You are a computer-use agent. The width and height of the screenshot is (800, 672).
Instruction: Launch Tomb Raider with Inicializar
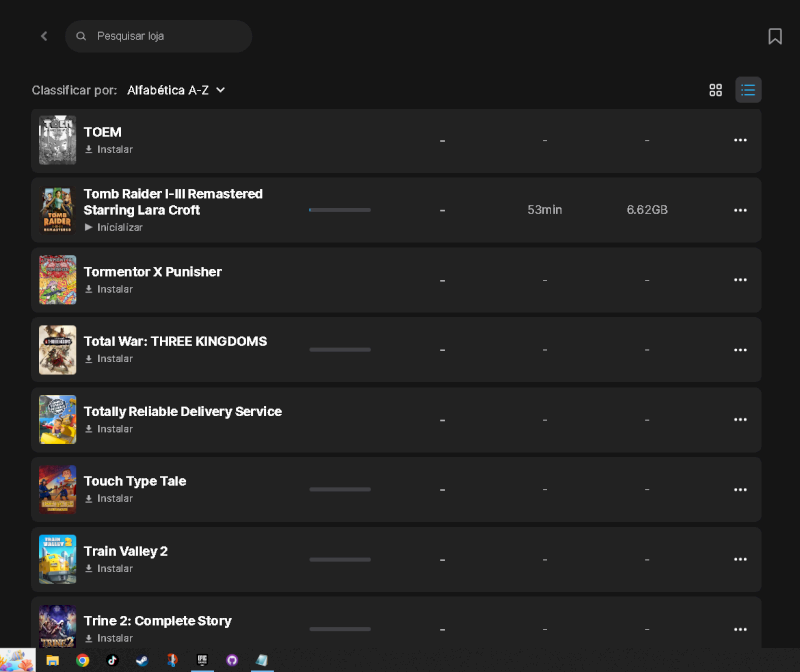tap(114, 228)
